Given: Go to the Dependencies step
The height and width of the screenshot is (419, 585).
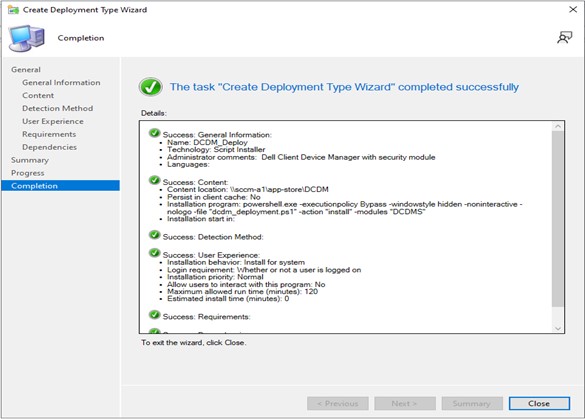Looking at the screenshot, I should 49,147.
